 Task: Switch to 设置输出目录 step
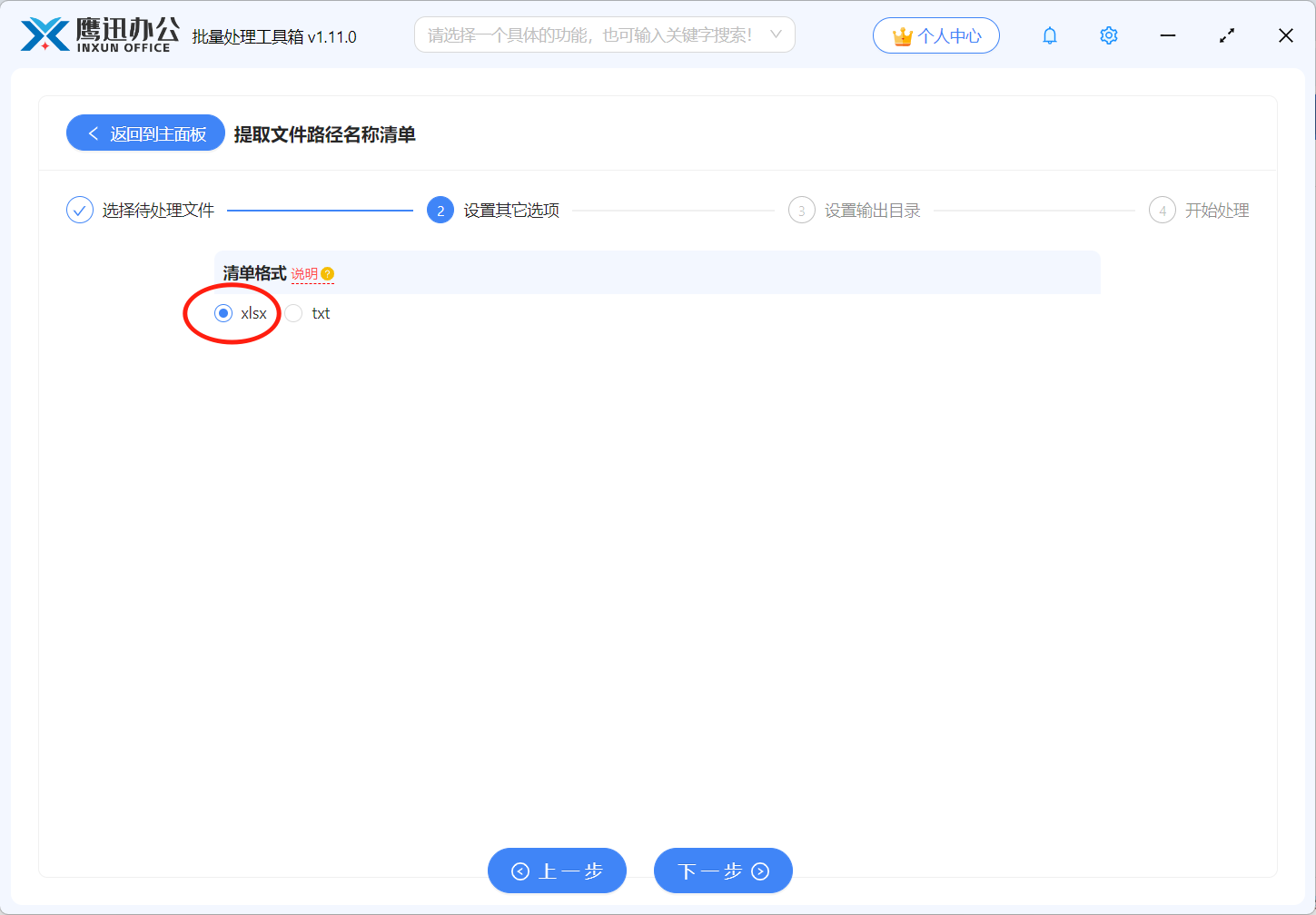tap(872, 211)
